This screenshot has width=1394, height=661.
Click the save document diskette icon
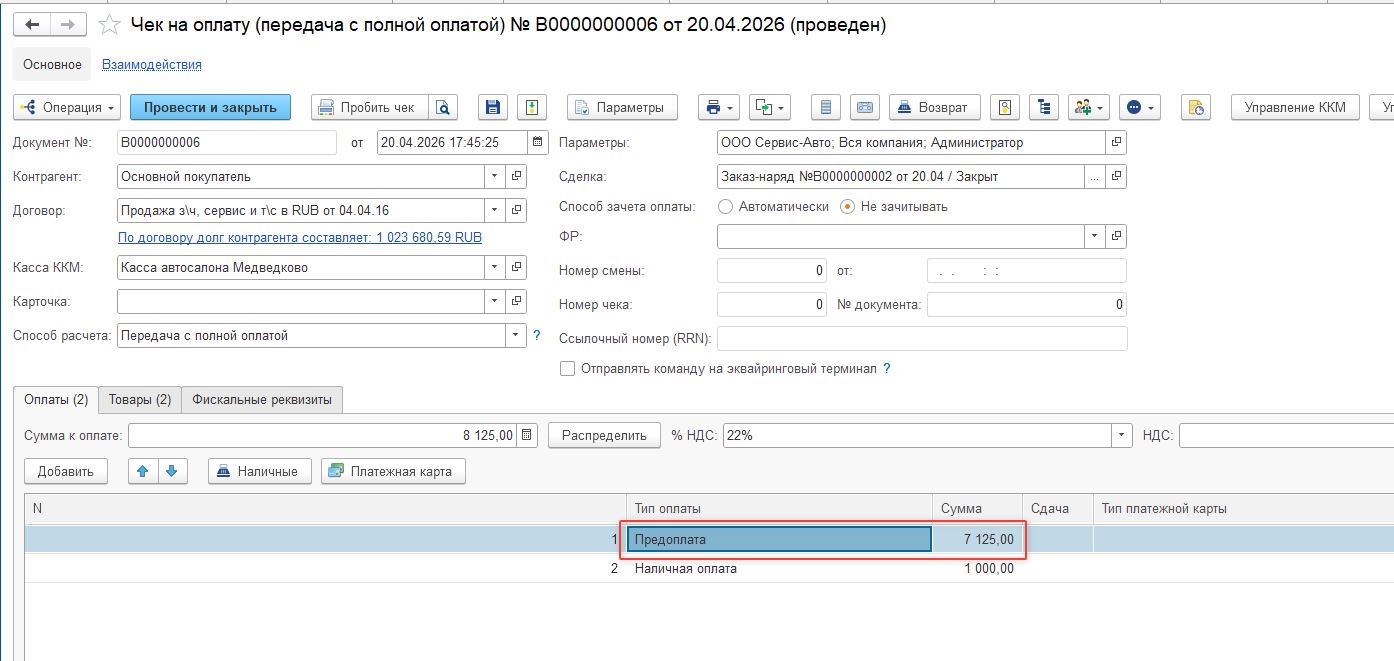tap(491, 107)
